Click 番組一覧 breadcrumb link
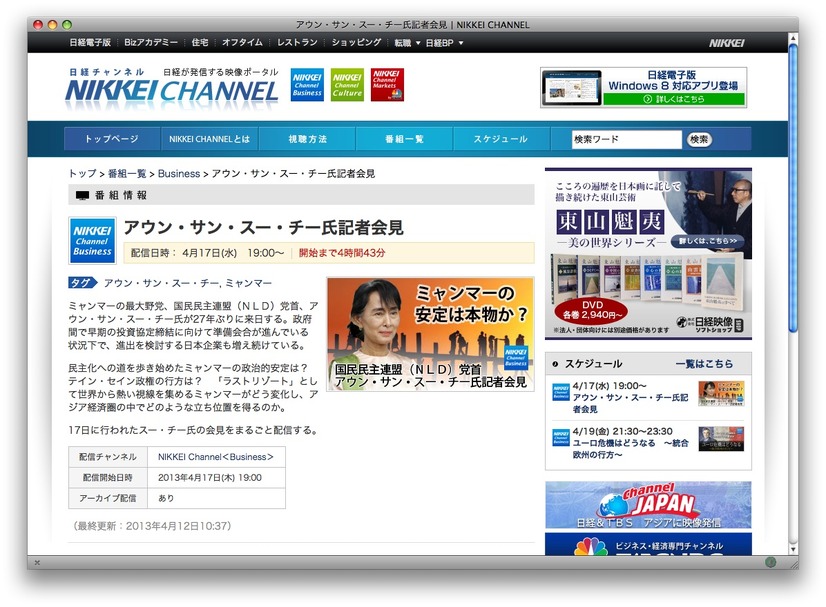Viewport: 826px width, 607px height. click(x=127, y=173)
